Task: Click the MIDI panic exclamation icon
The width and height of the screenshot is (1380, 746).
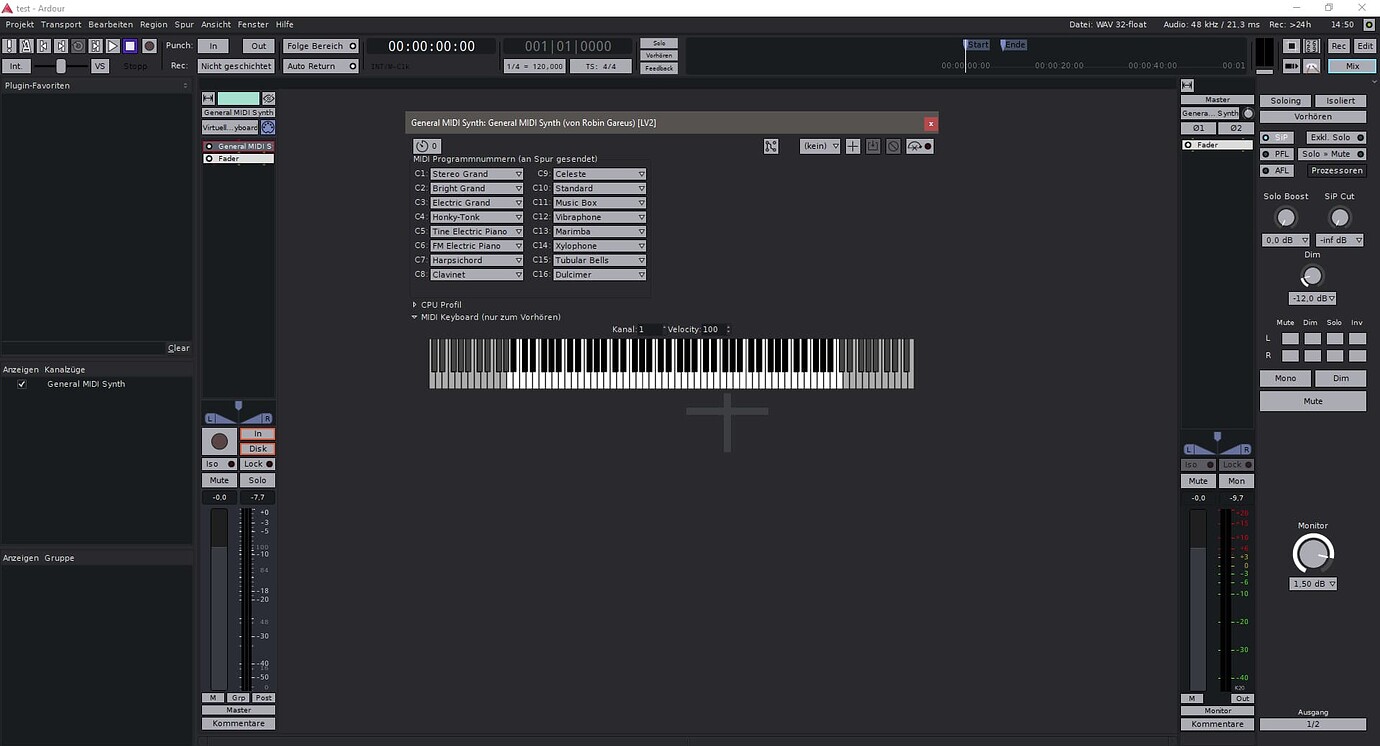Action: click(x=9, y=46)
